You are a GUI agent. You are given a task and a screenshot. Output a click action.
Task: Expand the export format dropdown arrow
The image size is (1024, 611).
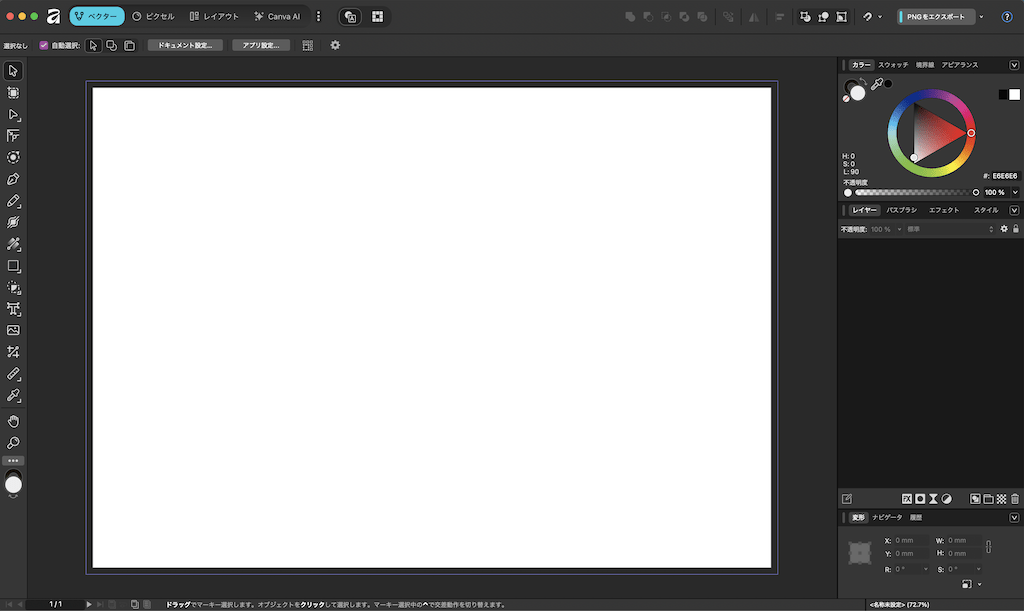pos(981,17)
